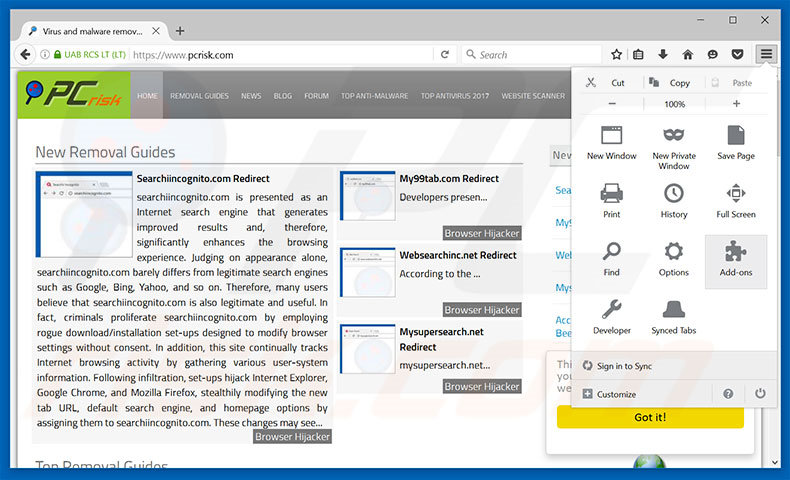The width and height of the screenshot is (790, 480).
Task: Click the chat smiley toolbar icon
Action: coord(712,54)
